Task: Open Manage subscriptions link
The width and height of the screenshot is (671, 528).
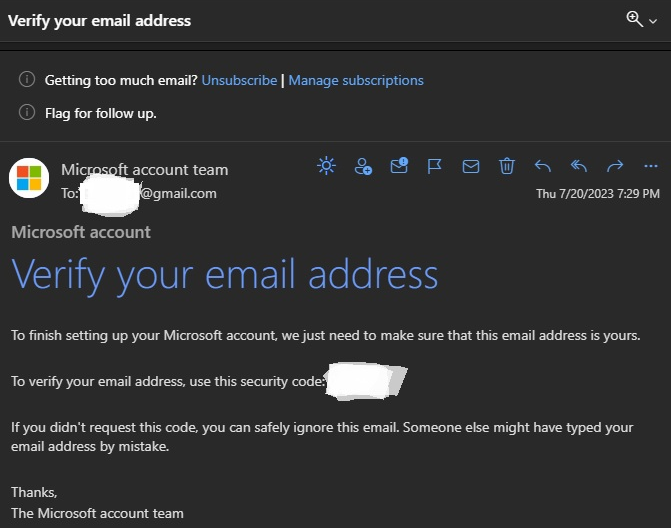Action: [356, 80]
